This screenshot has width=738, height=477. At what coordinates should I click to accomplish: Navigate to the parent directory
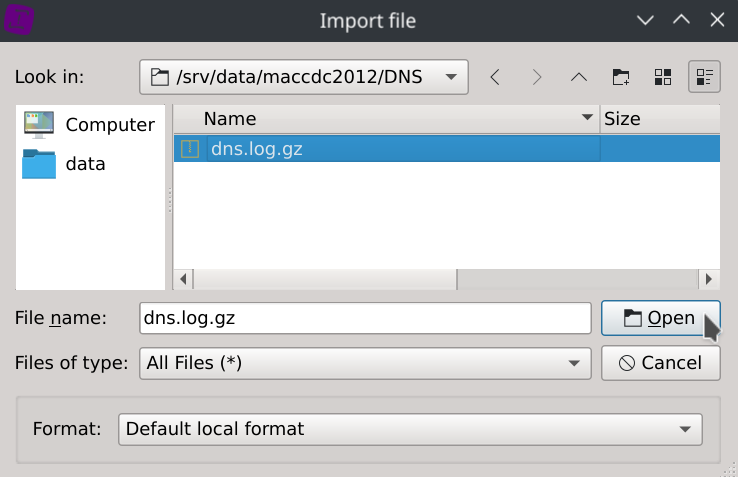point(578,77)
